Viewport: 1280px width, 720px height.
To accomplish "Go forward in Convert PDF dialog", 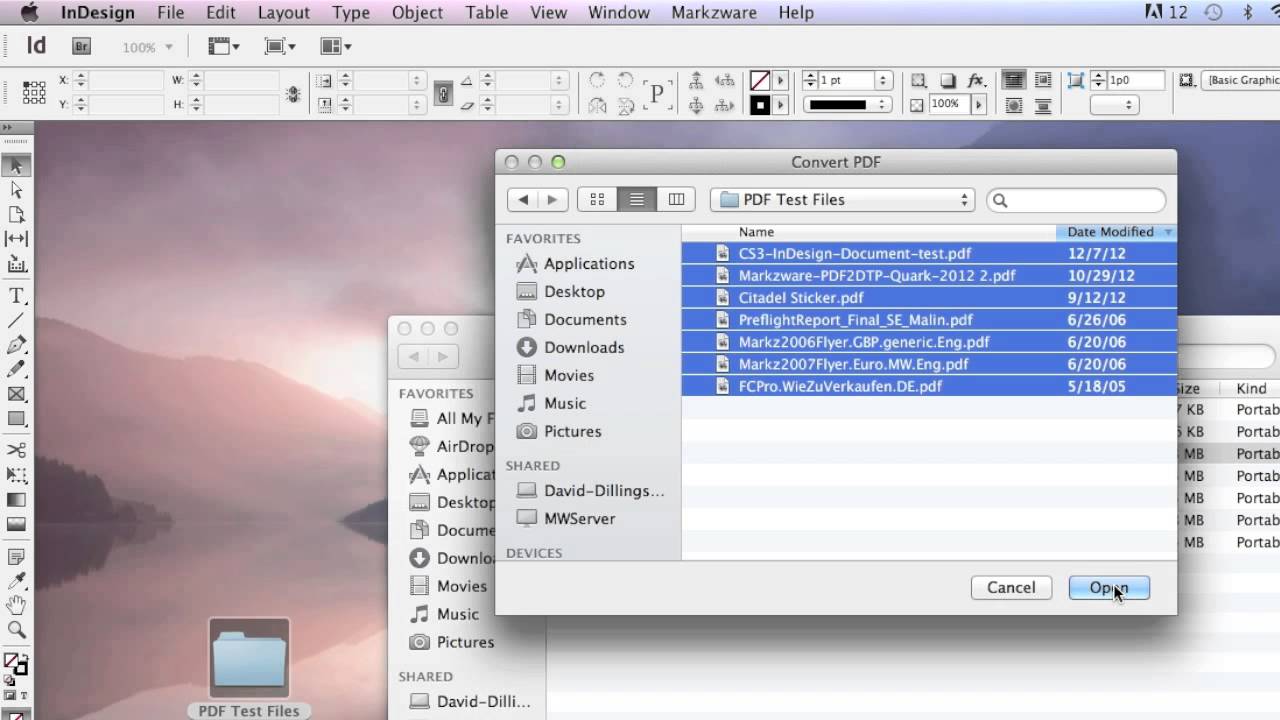I will click(553, 199).
